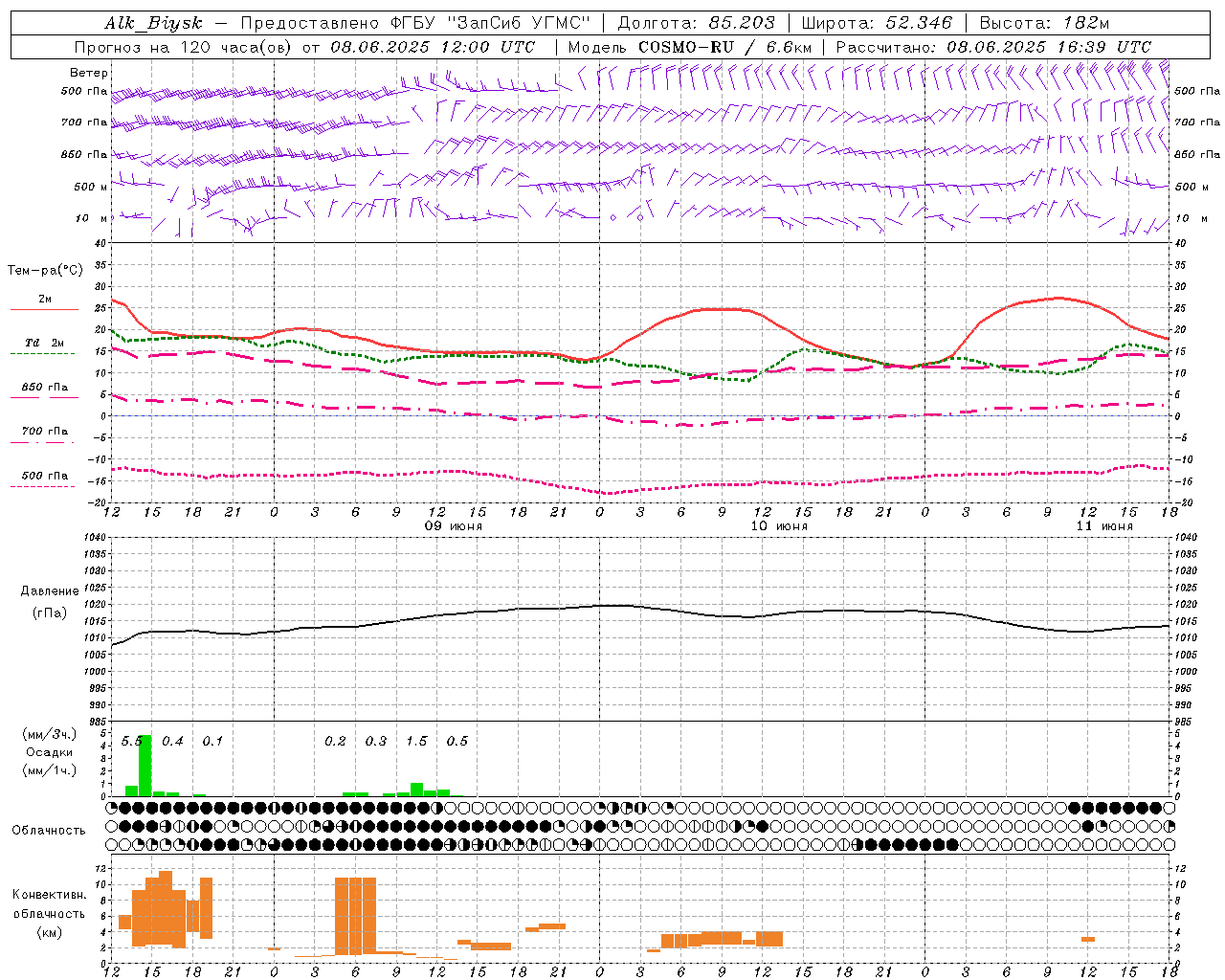Click the Высота: 182м value

pos(1044,23)
